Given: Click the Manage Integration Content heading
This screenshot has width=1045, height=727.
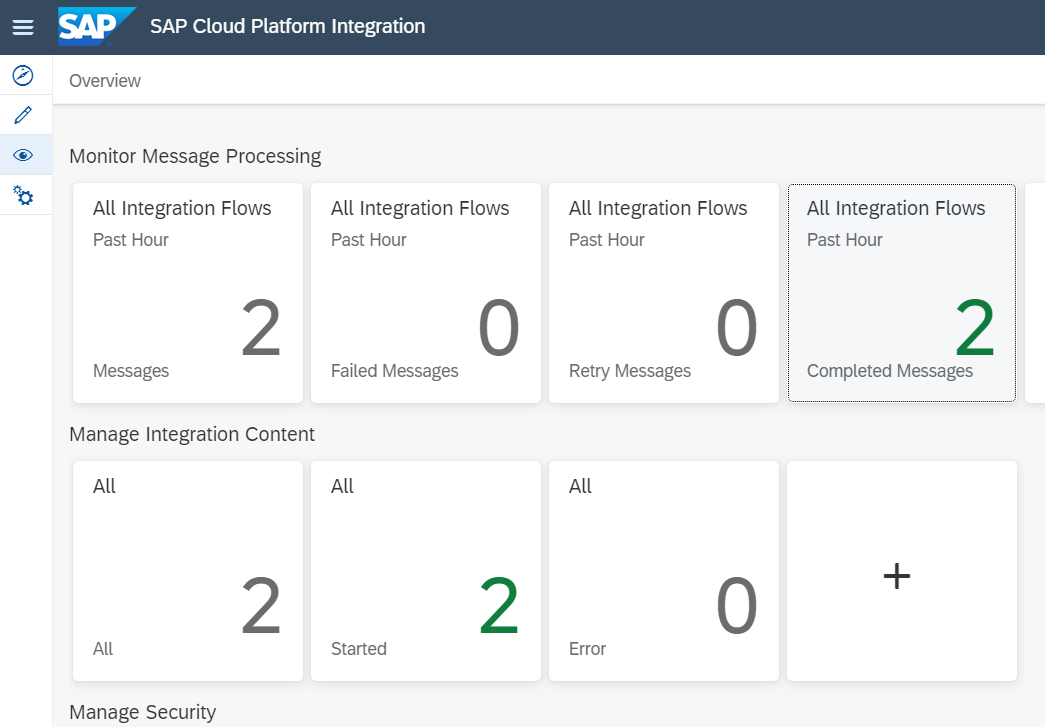Looking at the screenshot, I should point(192,434).
